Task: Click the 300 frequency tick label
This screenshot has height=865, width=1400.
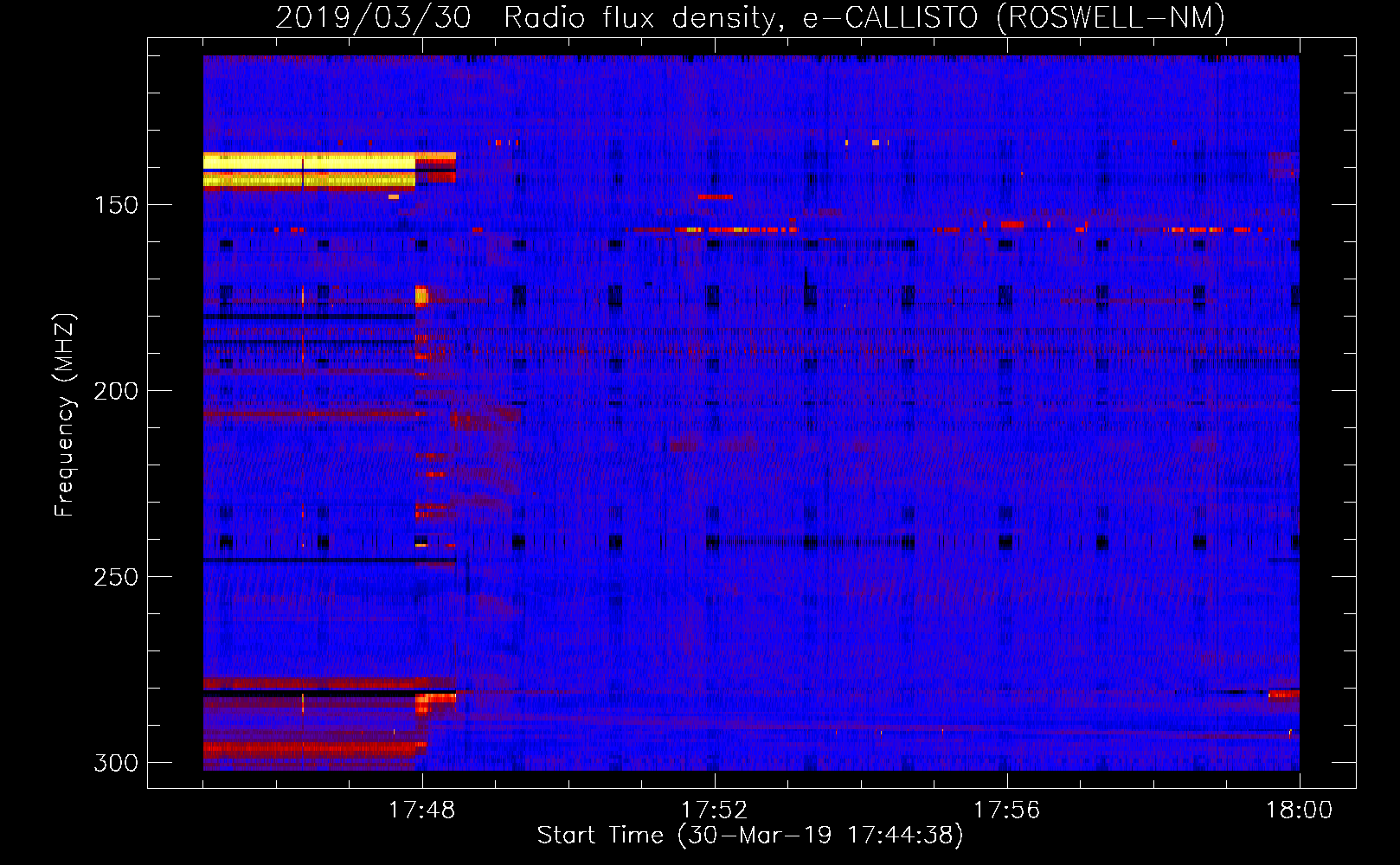Action: pyautogui.click(x=116, y=763)
